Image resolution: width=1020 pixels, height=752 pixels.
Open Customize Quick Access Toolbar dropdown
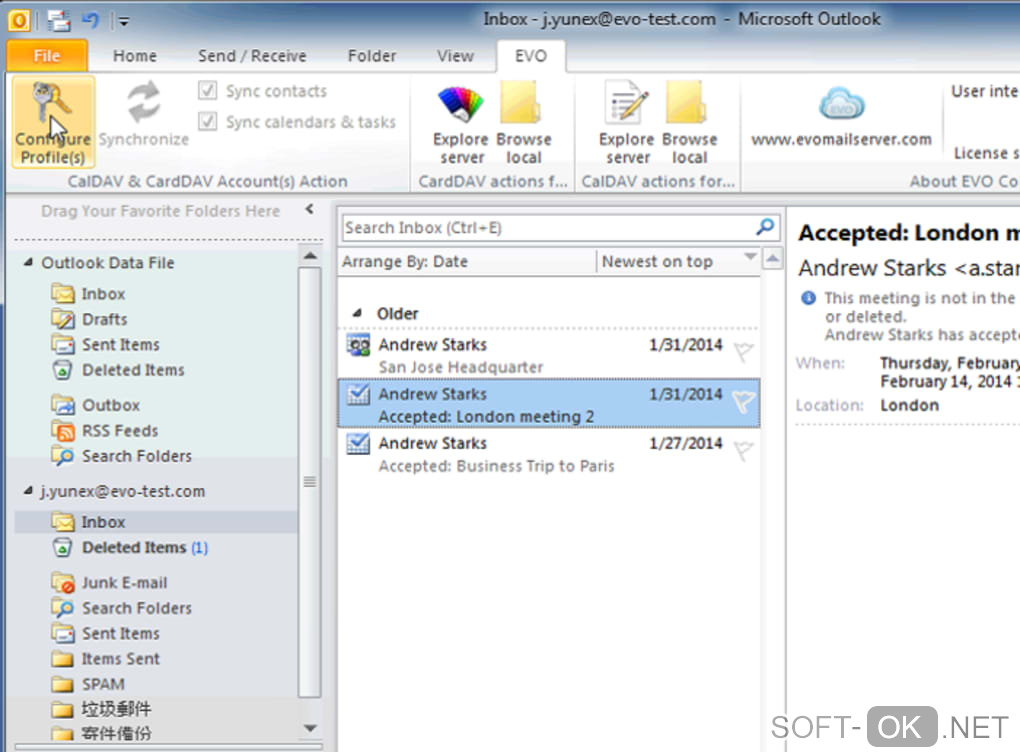coord(123,21)
